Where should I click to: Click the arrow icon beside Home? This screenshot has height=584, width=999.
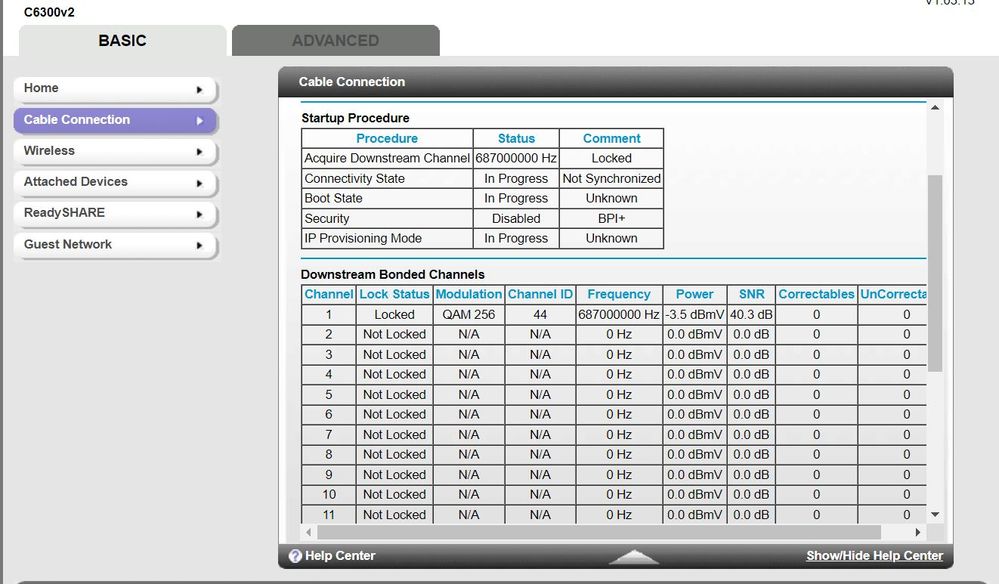pyautogui.click(x=199, y=90)
